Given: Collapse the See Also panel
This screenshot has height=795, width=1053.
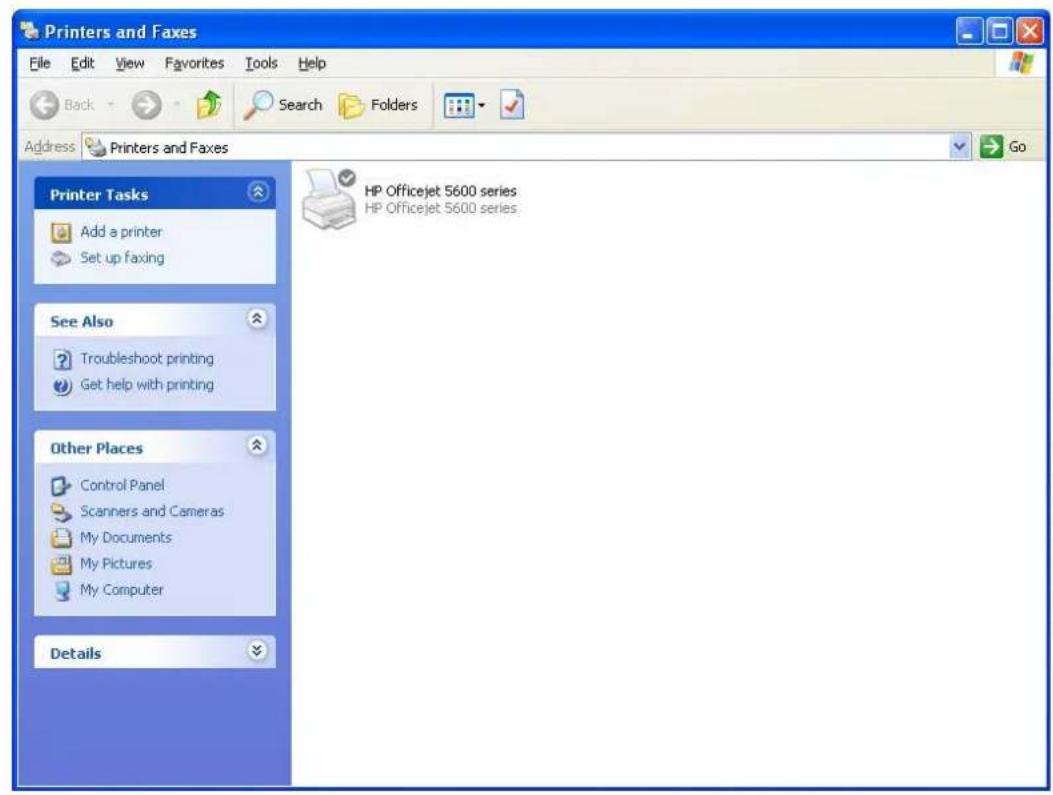Looking at the screenshot, I should pyautogui.click(x=257, y=319).
